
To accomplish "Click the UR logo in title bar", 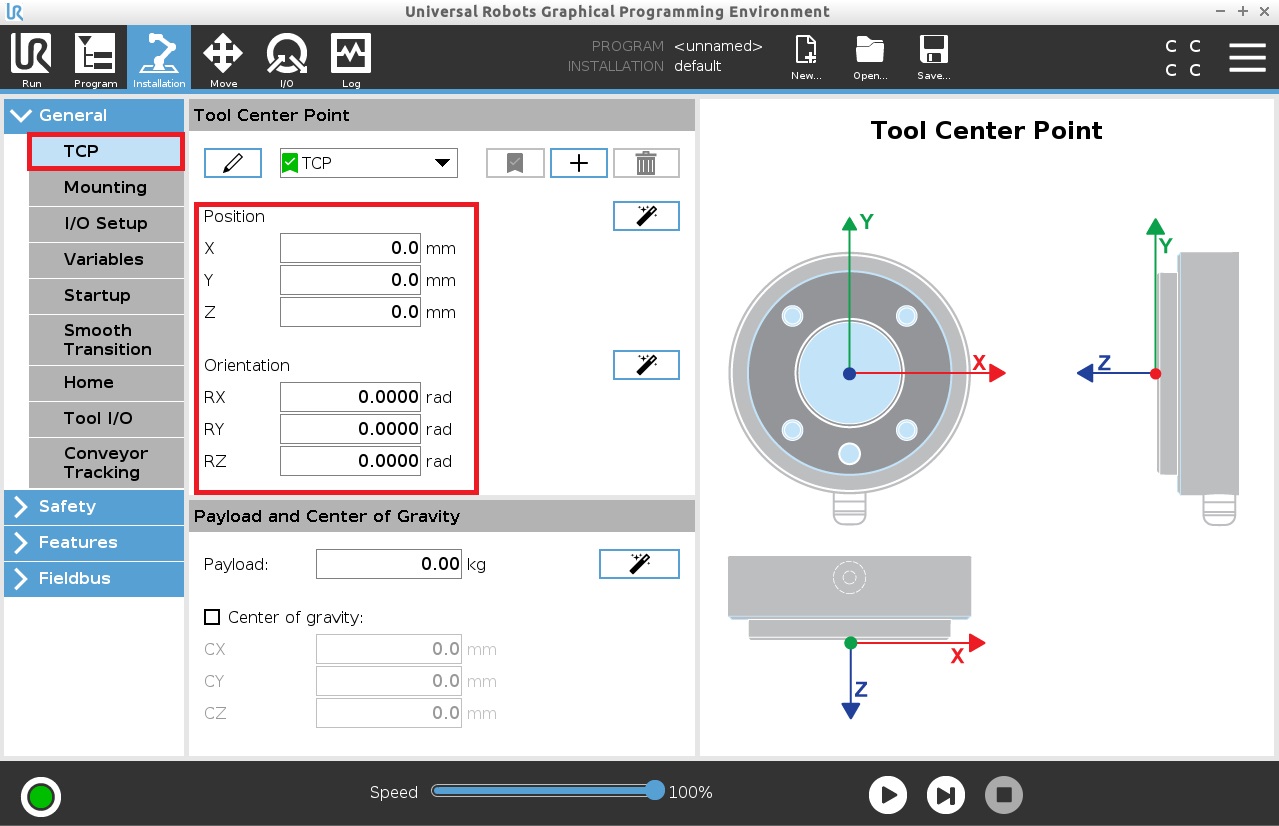I will pyautogui.click(x=14, y=12).
